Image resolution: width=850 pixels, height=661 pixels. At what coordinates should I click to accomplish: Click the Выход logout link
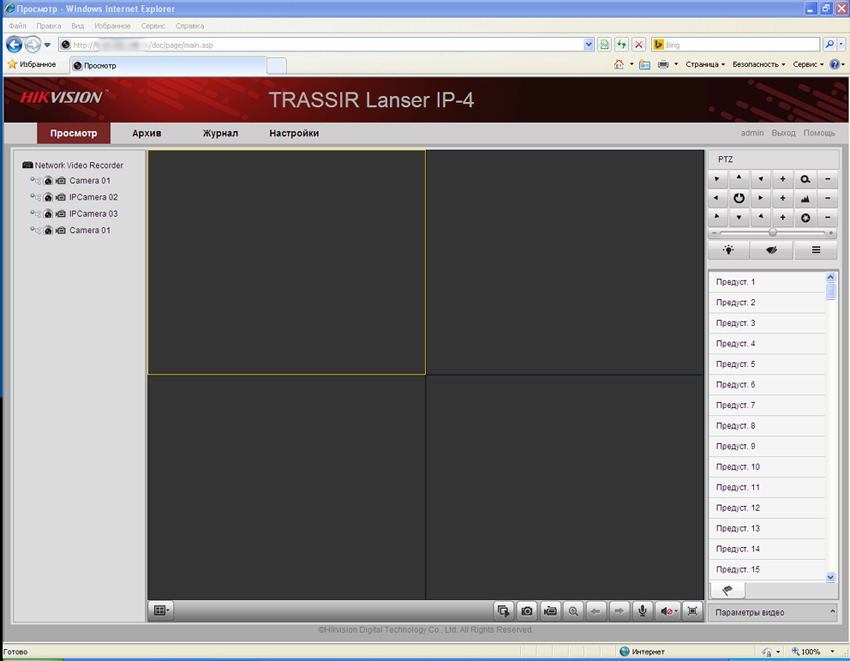(x=783, y=133)
